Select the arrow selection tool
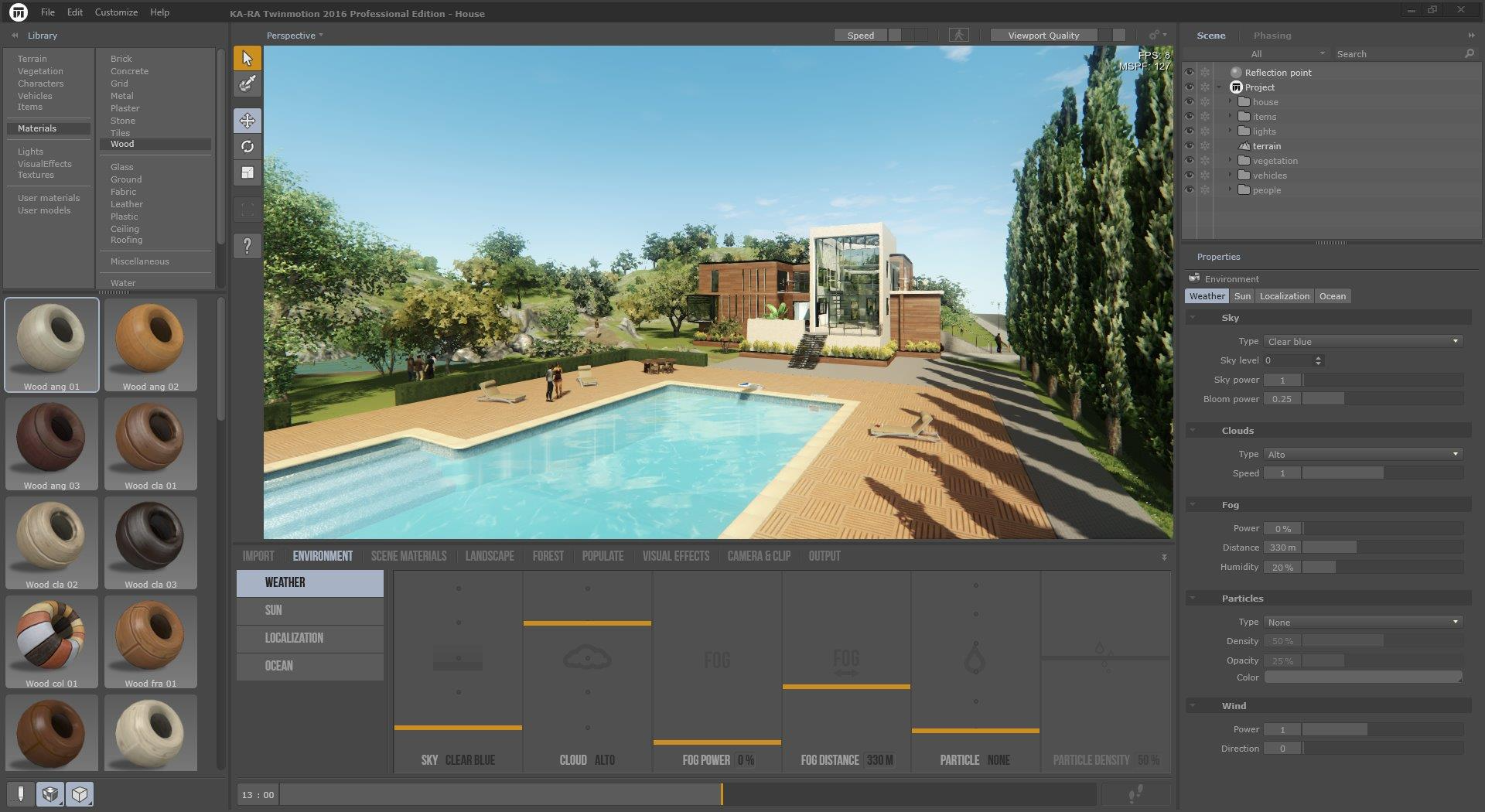This screenshot has width=1485, height=812. 247,59
